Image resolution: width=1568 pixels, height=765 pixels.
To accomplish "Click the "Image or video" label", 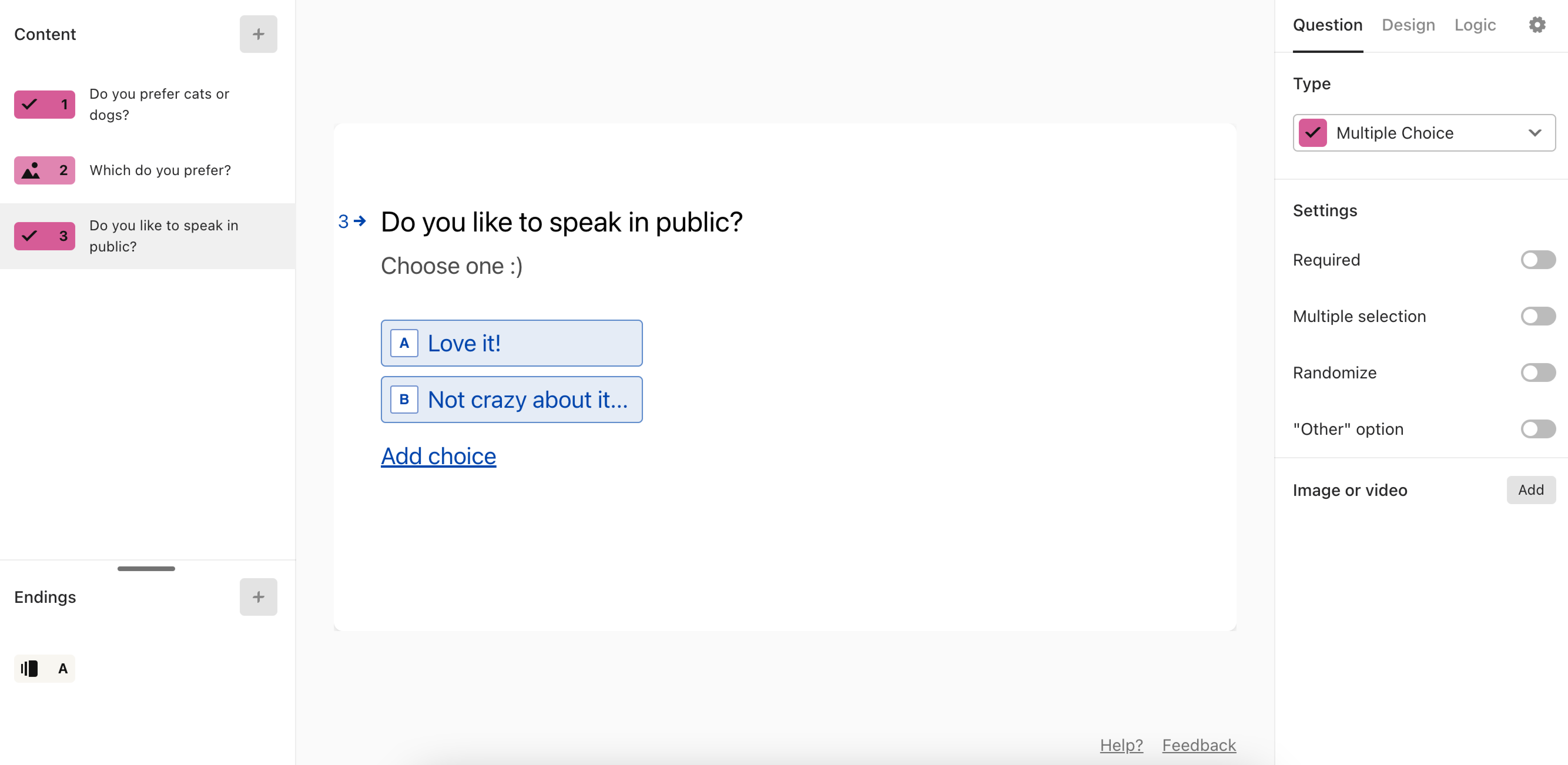I will point(1349,490).
